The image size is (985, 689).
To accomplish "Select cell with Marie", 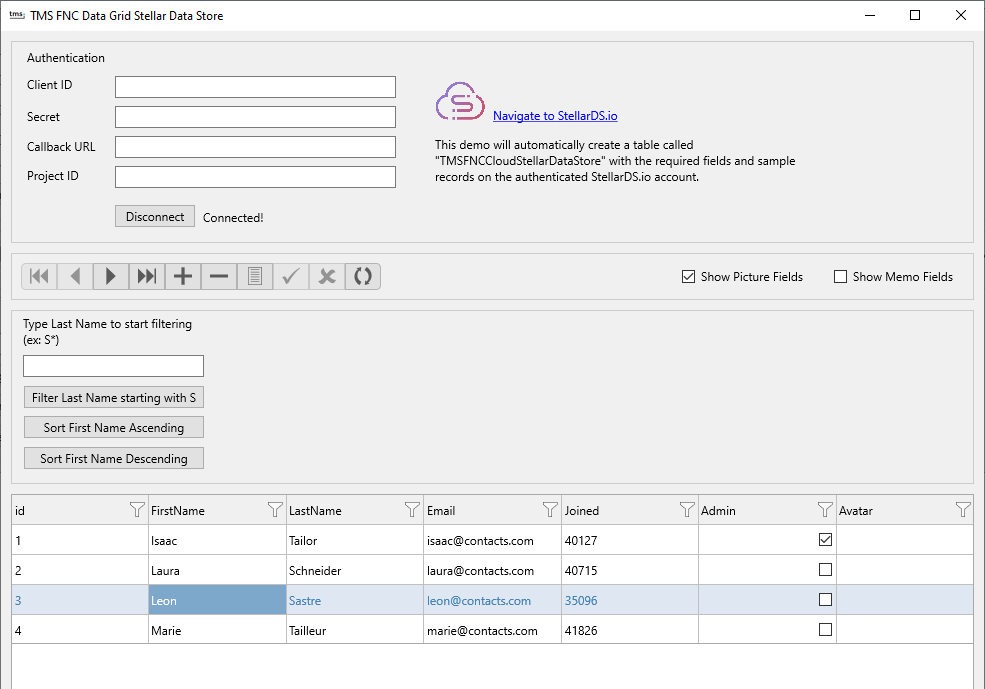I will tap(217, 630).
